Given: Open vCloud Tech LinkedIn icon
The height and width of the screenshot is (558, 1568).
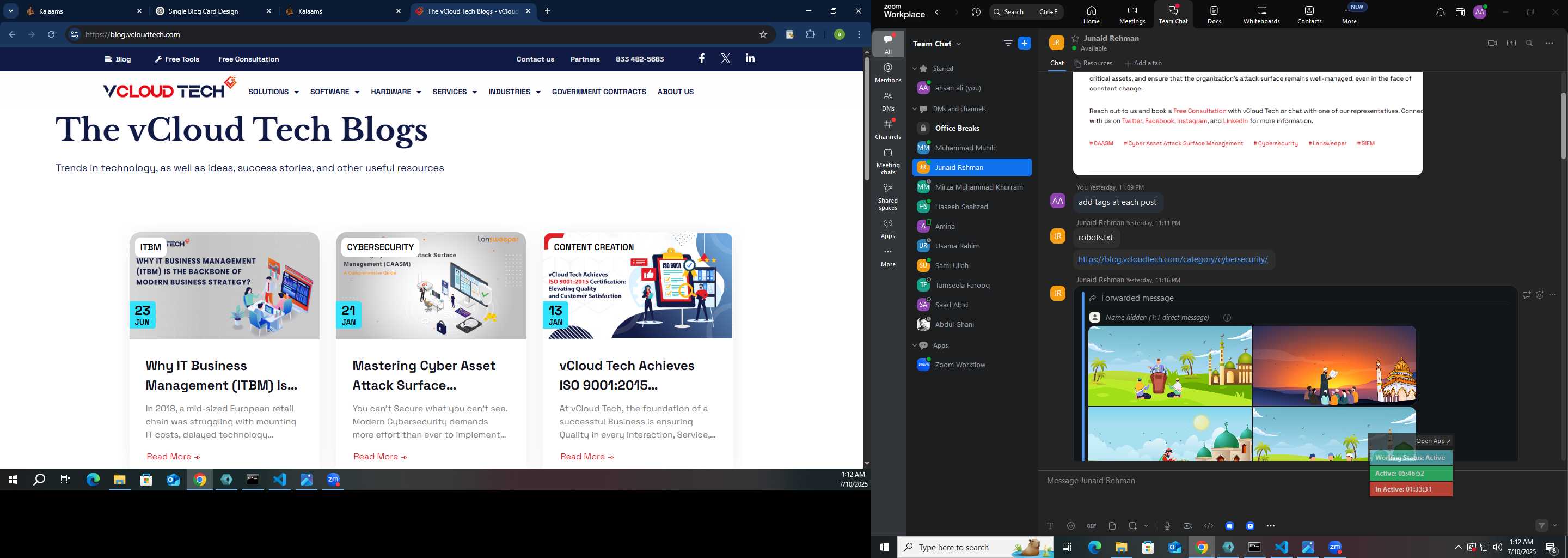Looking at the screenshot, I should click(750, 58).
